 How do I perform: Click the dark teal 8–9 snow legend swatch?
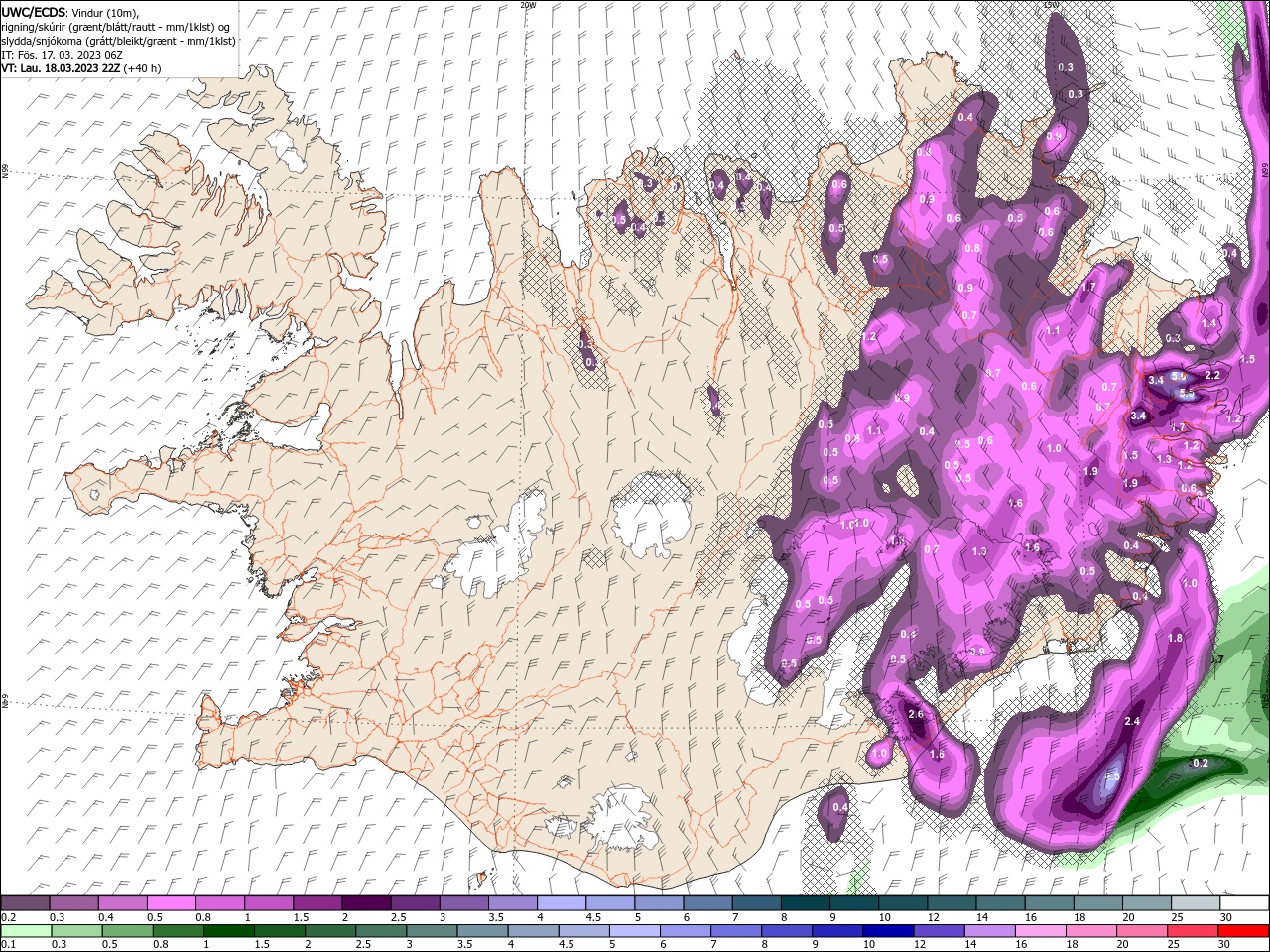[x=805, y=903]
